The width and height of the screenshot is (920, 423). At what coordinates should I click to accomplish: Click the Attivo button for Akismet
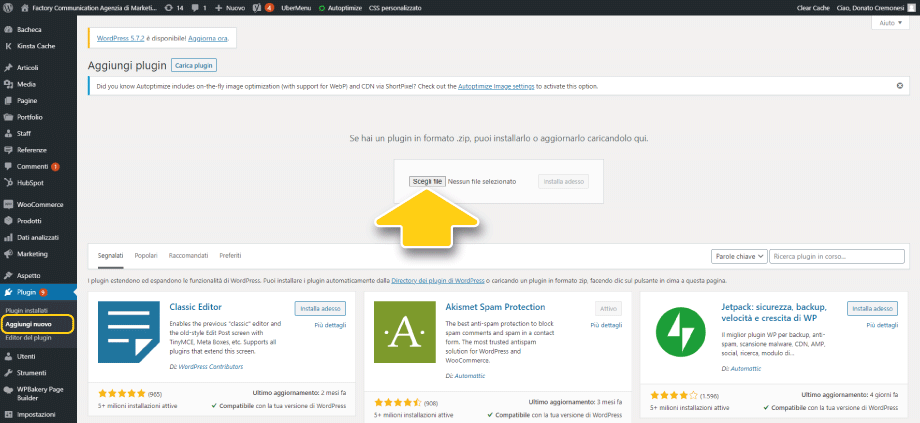(x=608, y=308)
